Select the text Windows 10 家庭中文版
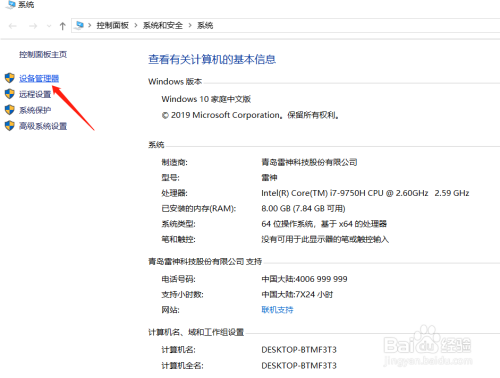The image size is (500, 378). click(x=206, y=99)
